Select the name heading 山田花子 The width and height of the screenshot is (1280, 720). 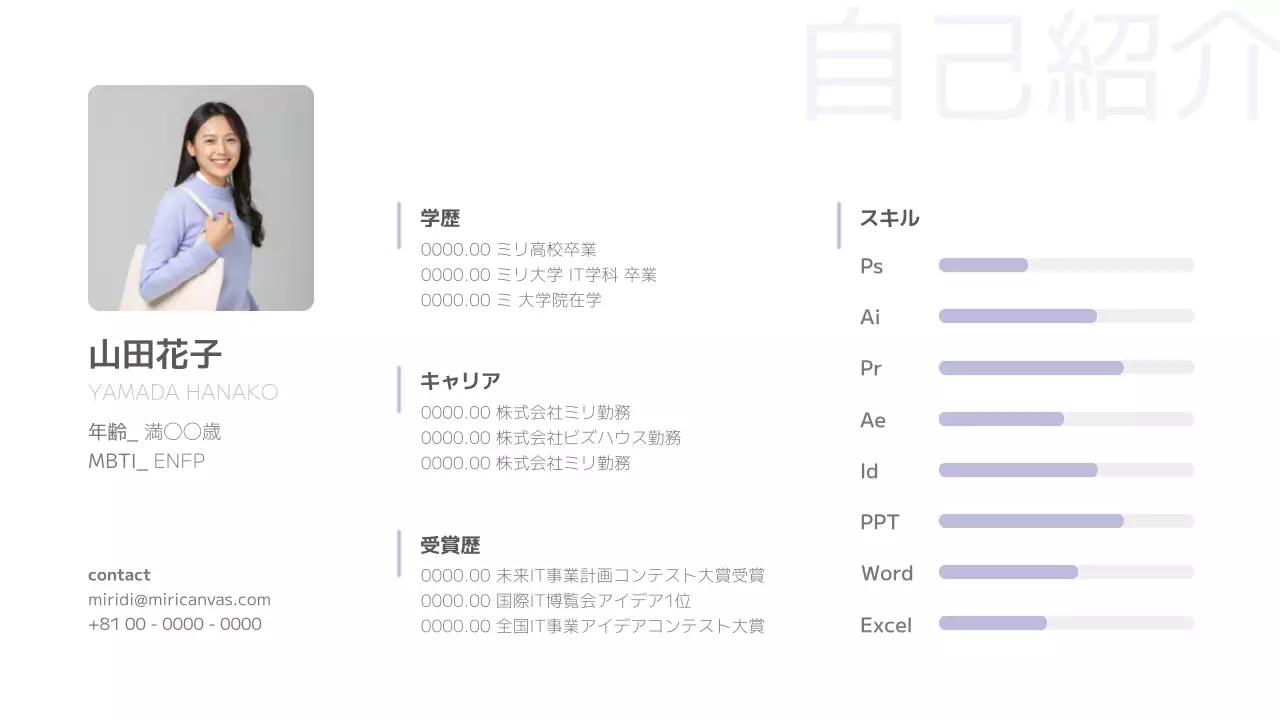[155, 354]
